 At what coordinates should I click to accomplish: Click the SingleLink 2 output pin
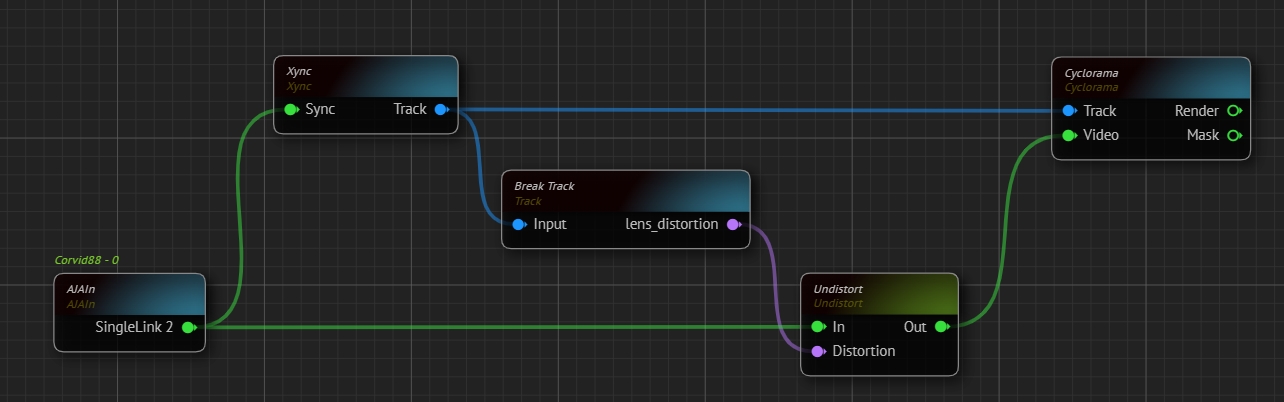click(188, 327)
